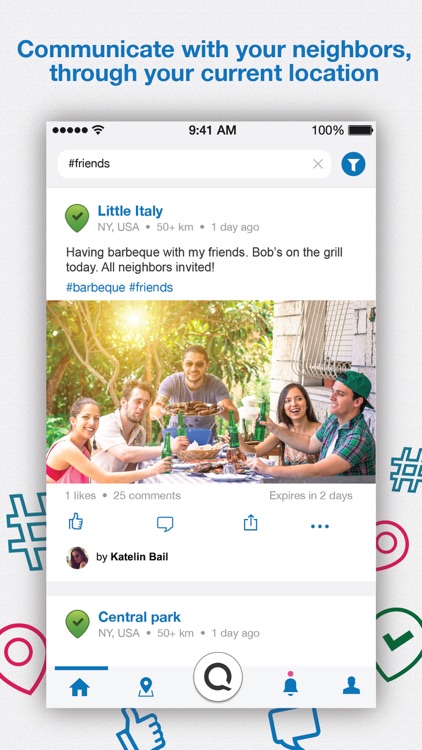This screenshot has width=422, height=750.
Task: Tap the green pin beside Little Italy
Action: 77,218
